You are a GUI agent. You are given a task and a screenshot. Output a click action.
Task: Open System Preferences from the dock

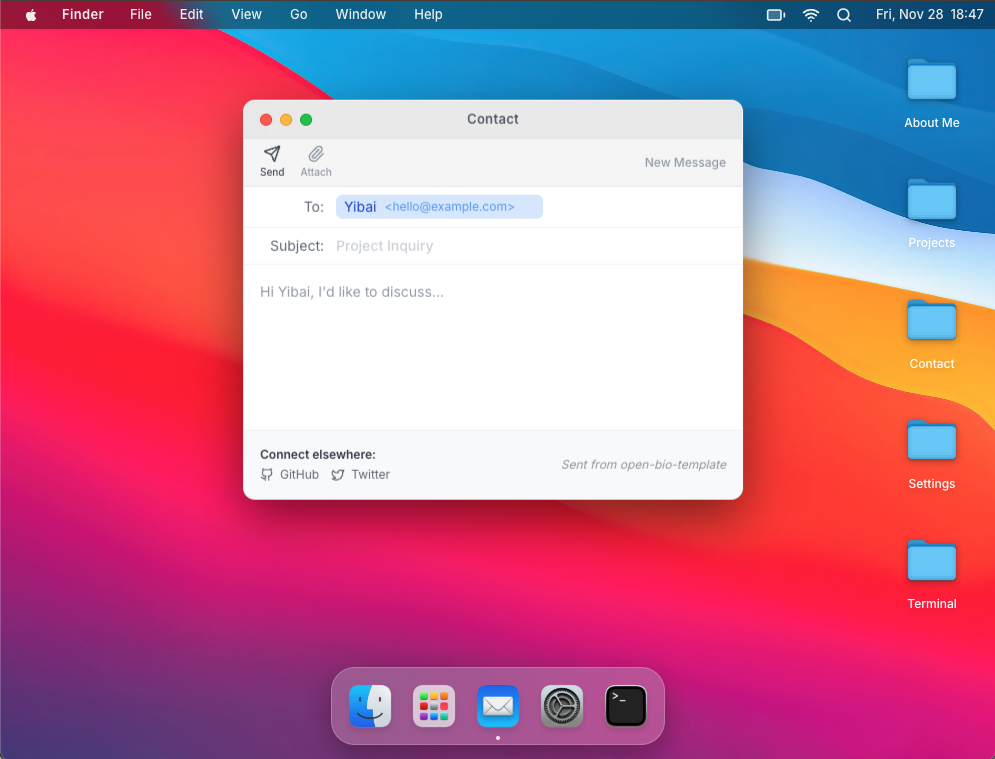(x=562, y=706)
